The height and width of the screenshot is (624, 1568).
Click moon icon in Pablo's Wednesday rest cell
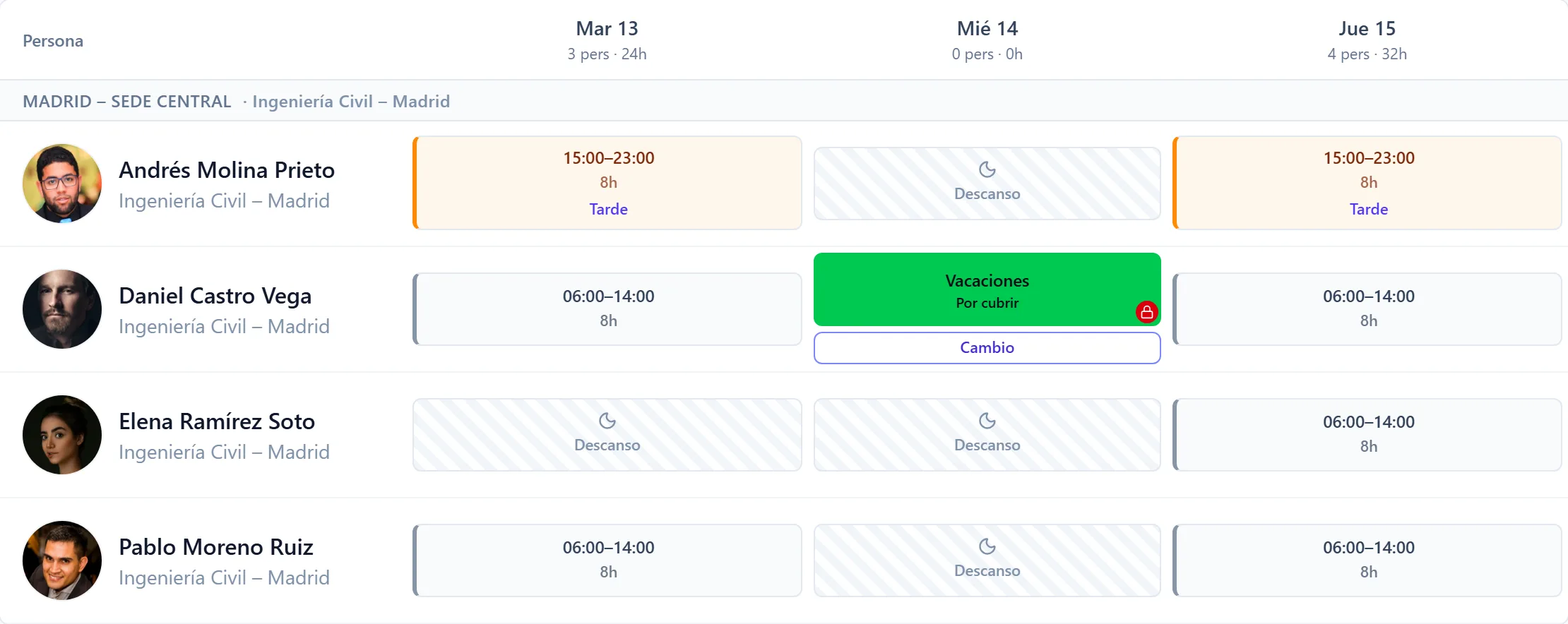[x=987, y=546]
